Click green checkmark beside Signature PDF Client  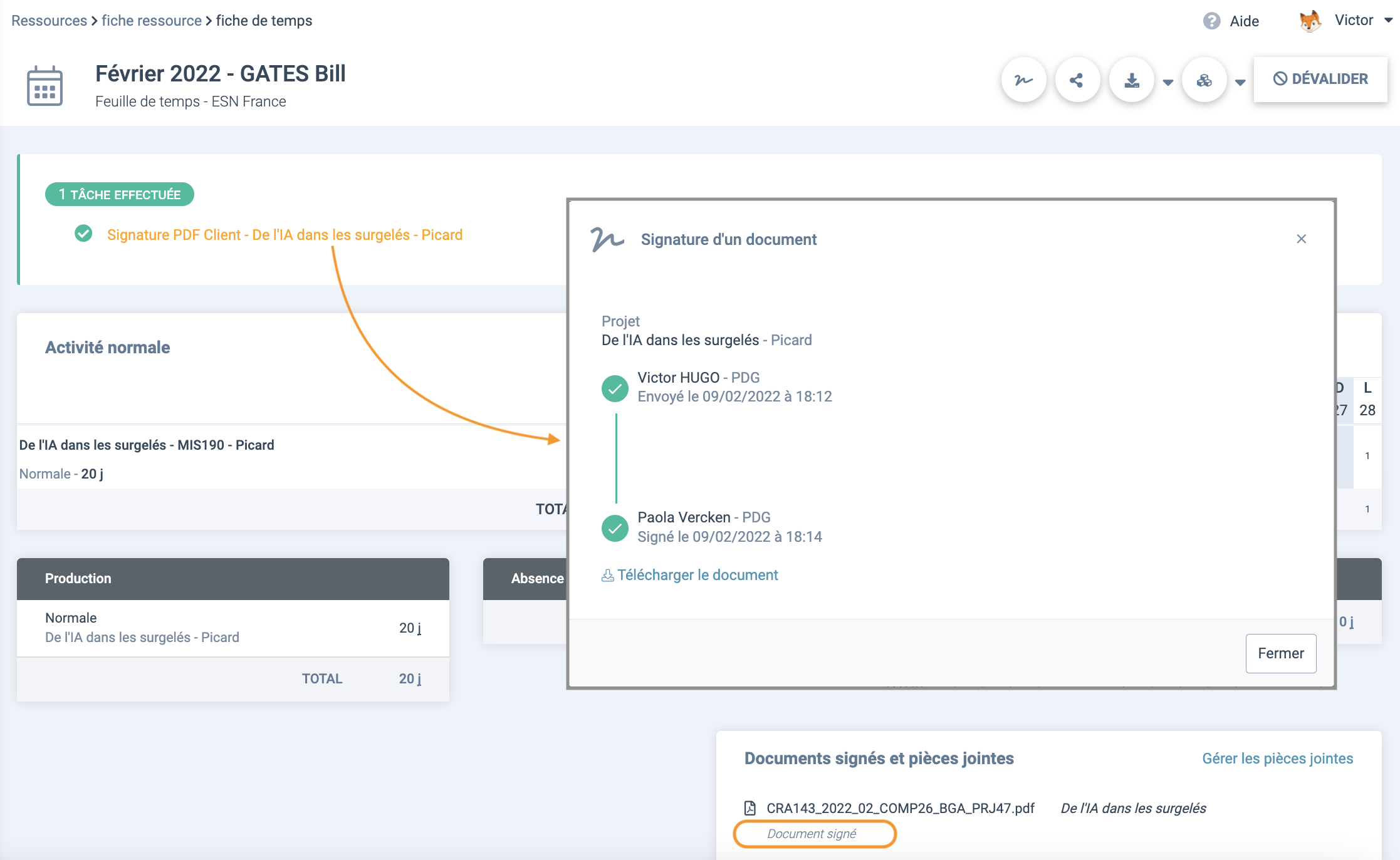[x=83, y=234]
